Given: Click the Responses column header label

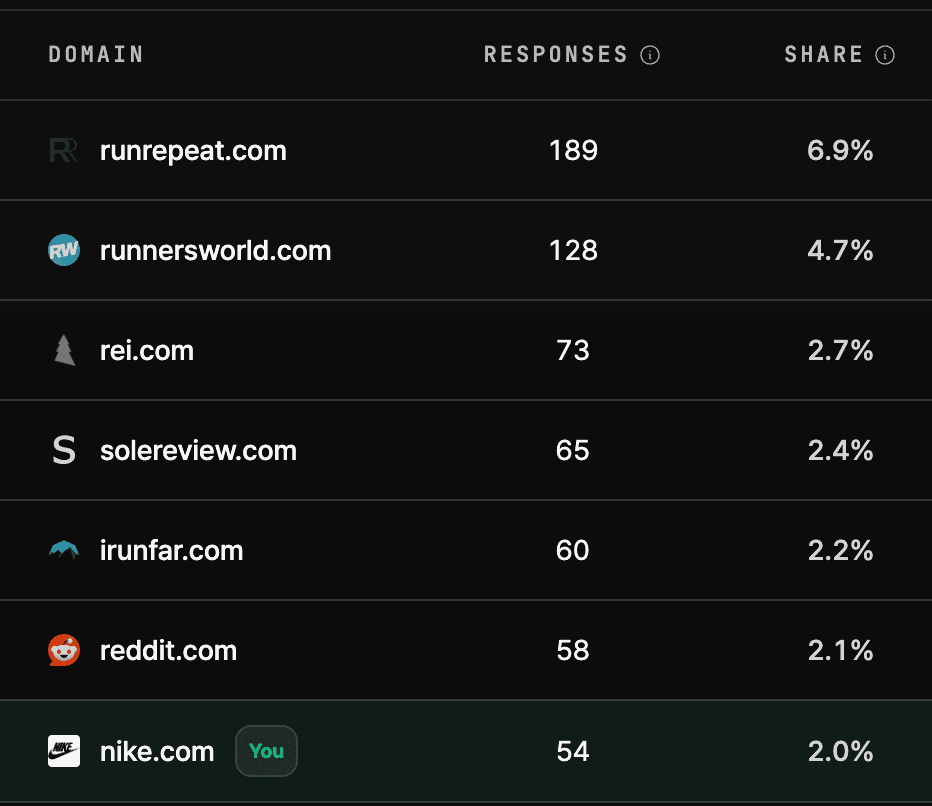Looking at the screenshot, I should click(x=555, y=55).
